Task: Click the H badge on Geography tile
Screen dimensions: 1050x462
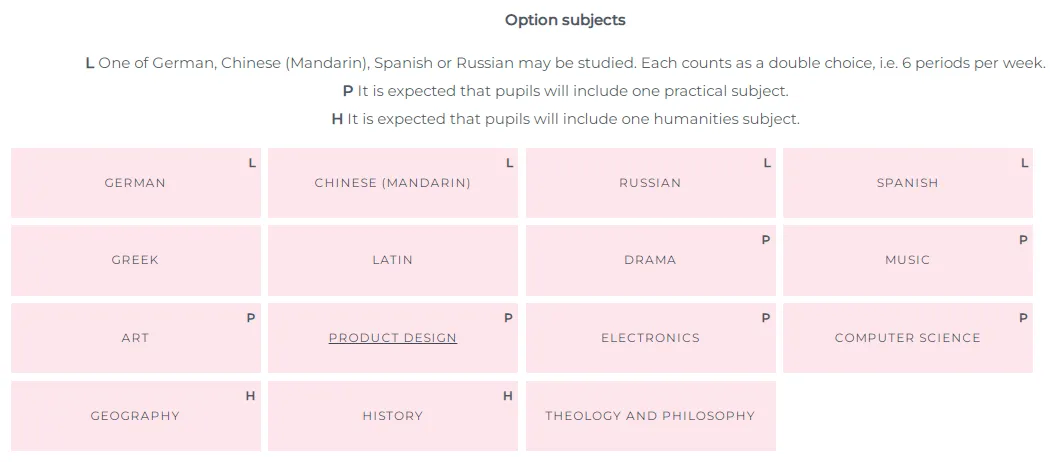Action: (x=251, y=396)
